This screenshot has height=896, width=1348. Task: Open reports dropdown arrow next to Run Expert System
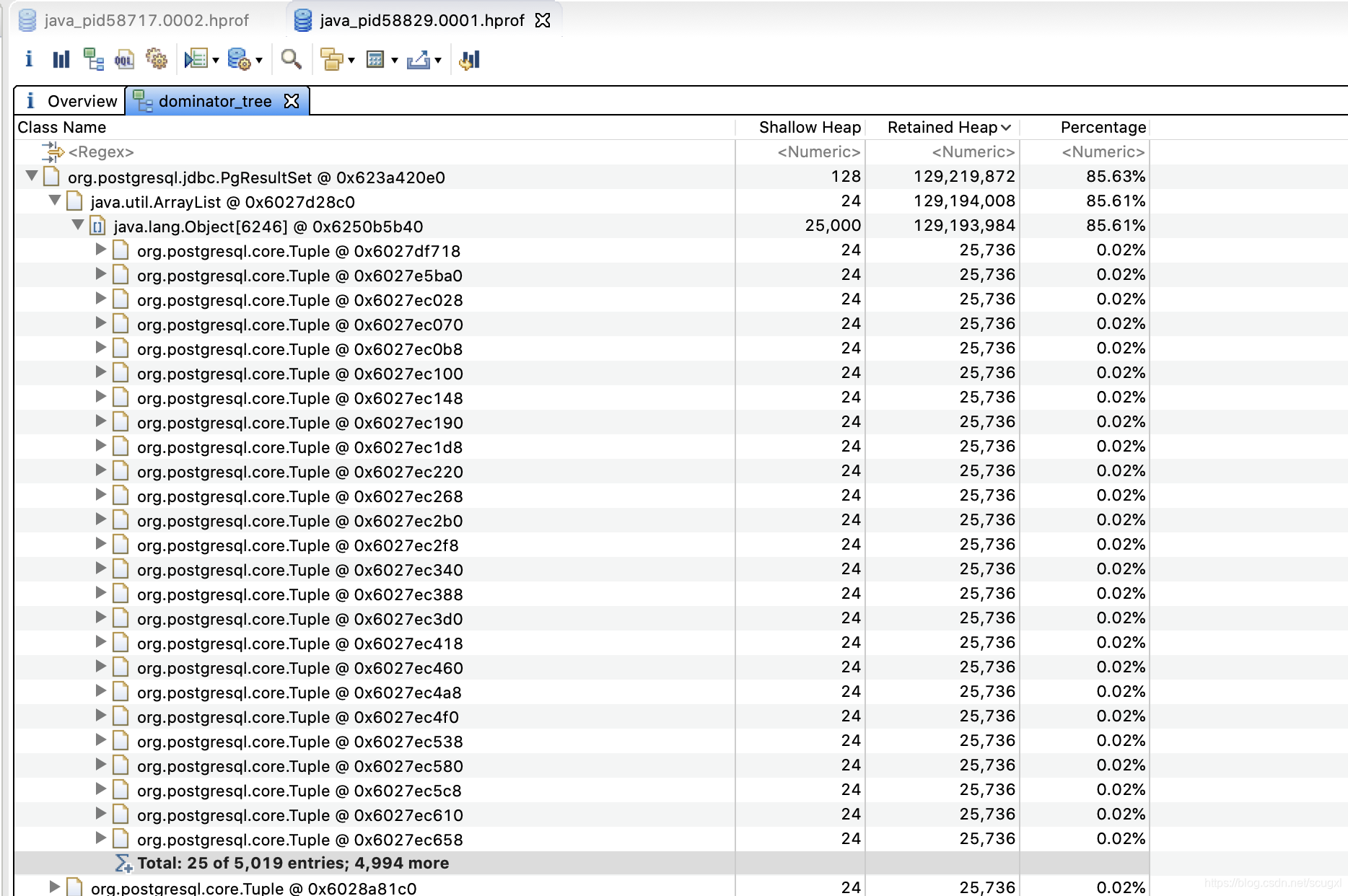[x=216, y=61]
